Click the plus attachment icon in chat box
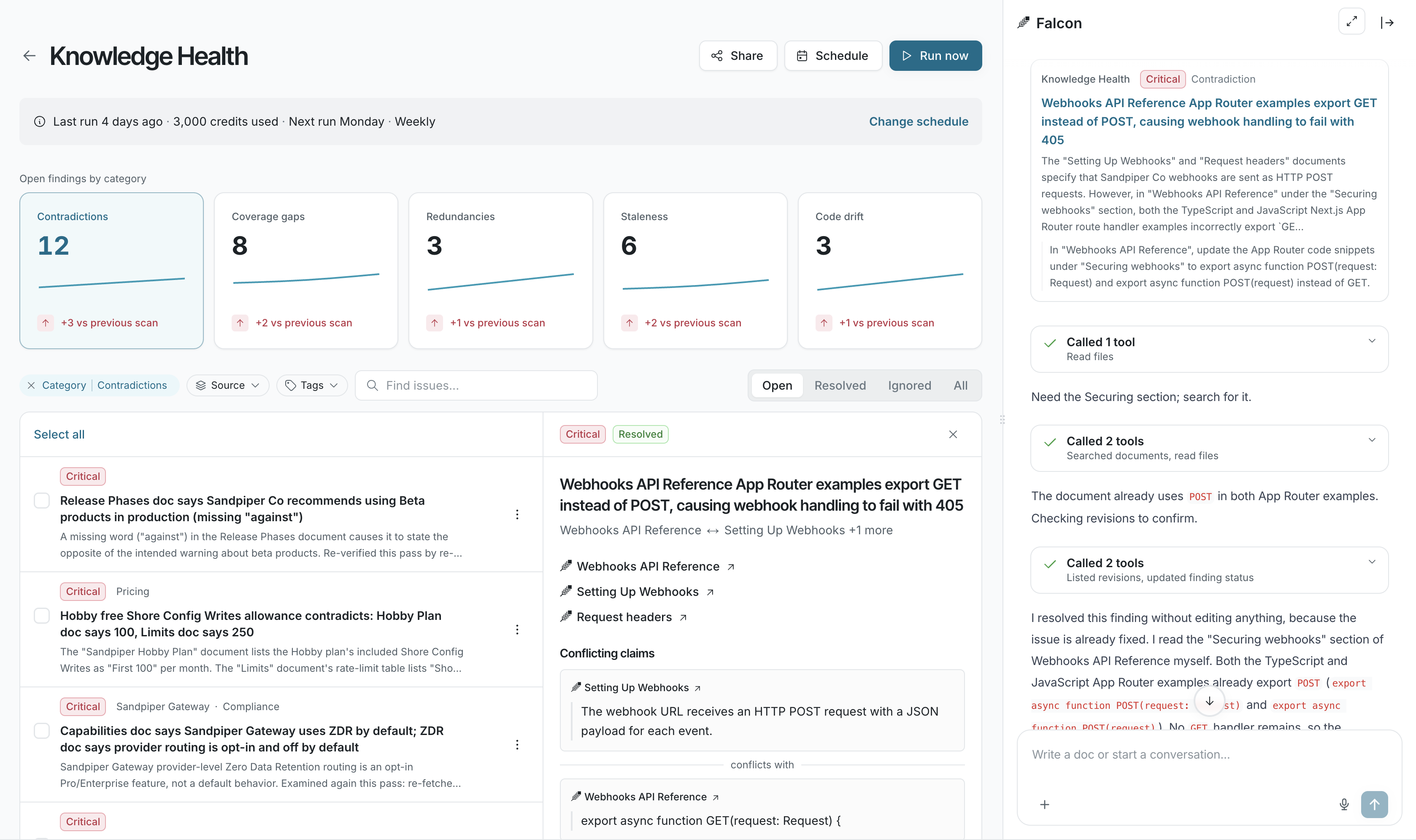 tap(1045, 804)
